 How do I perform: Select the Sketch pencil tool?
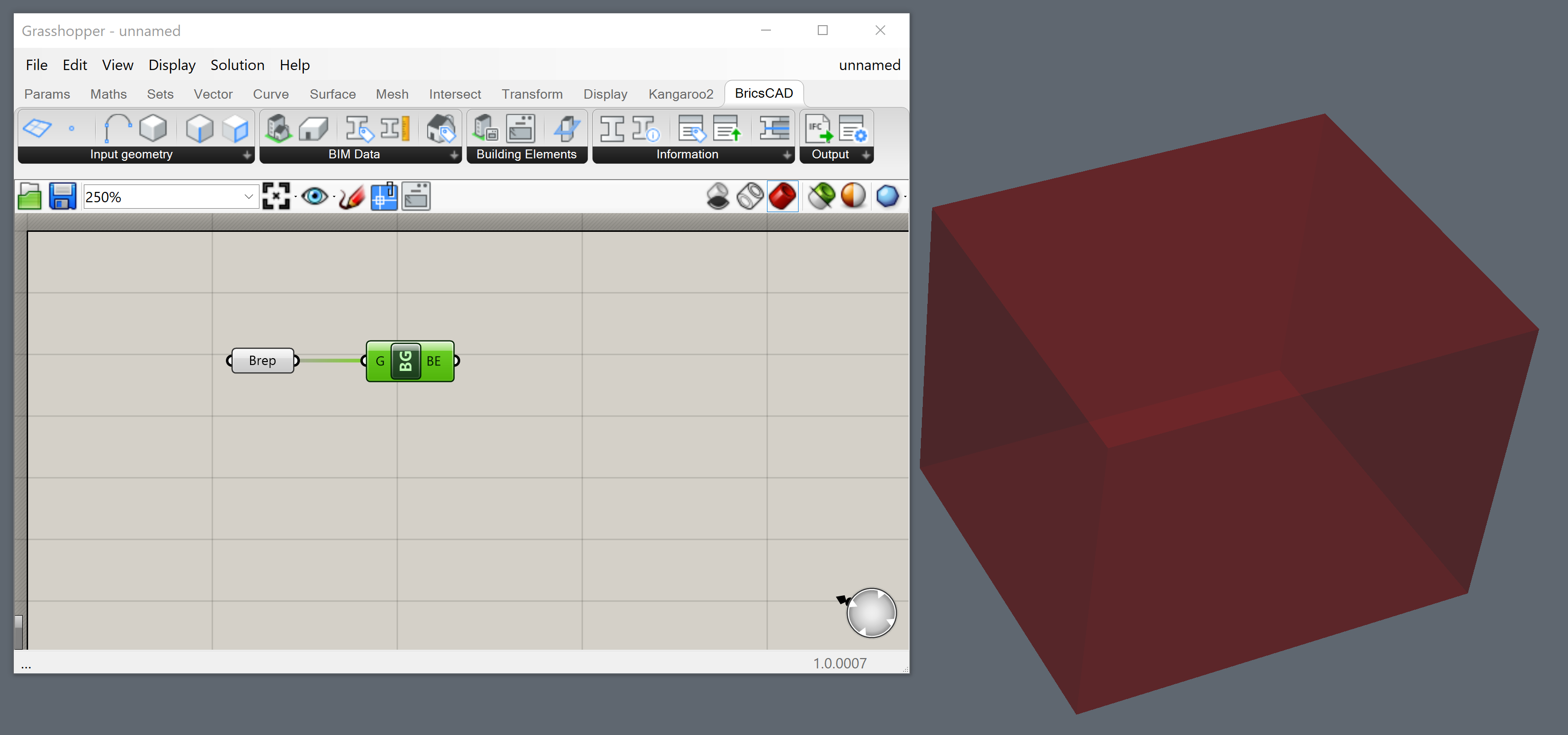[x=351, y=197]
